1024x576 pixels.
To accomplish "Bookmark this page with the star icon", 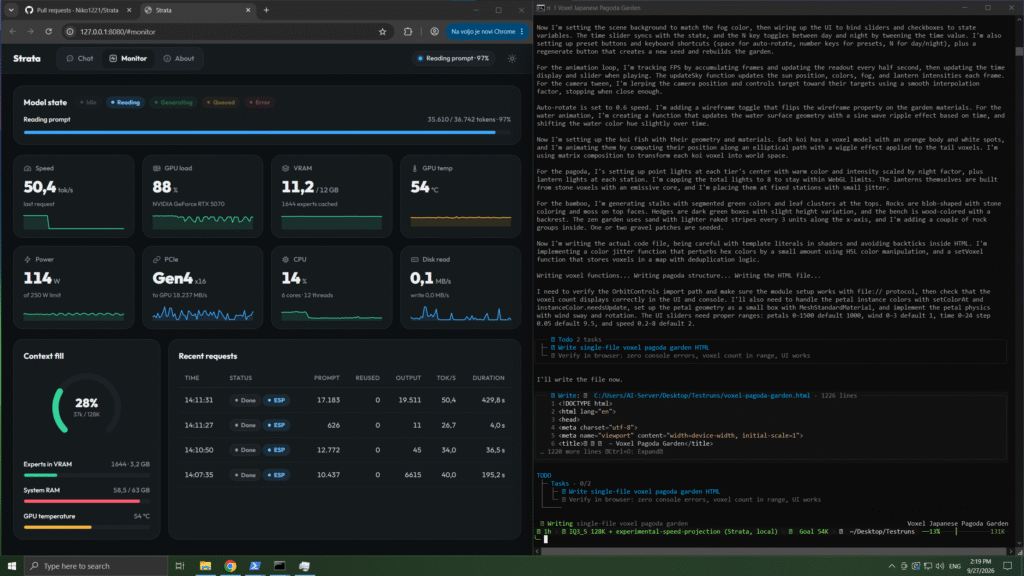I will 383,31.
